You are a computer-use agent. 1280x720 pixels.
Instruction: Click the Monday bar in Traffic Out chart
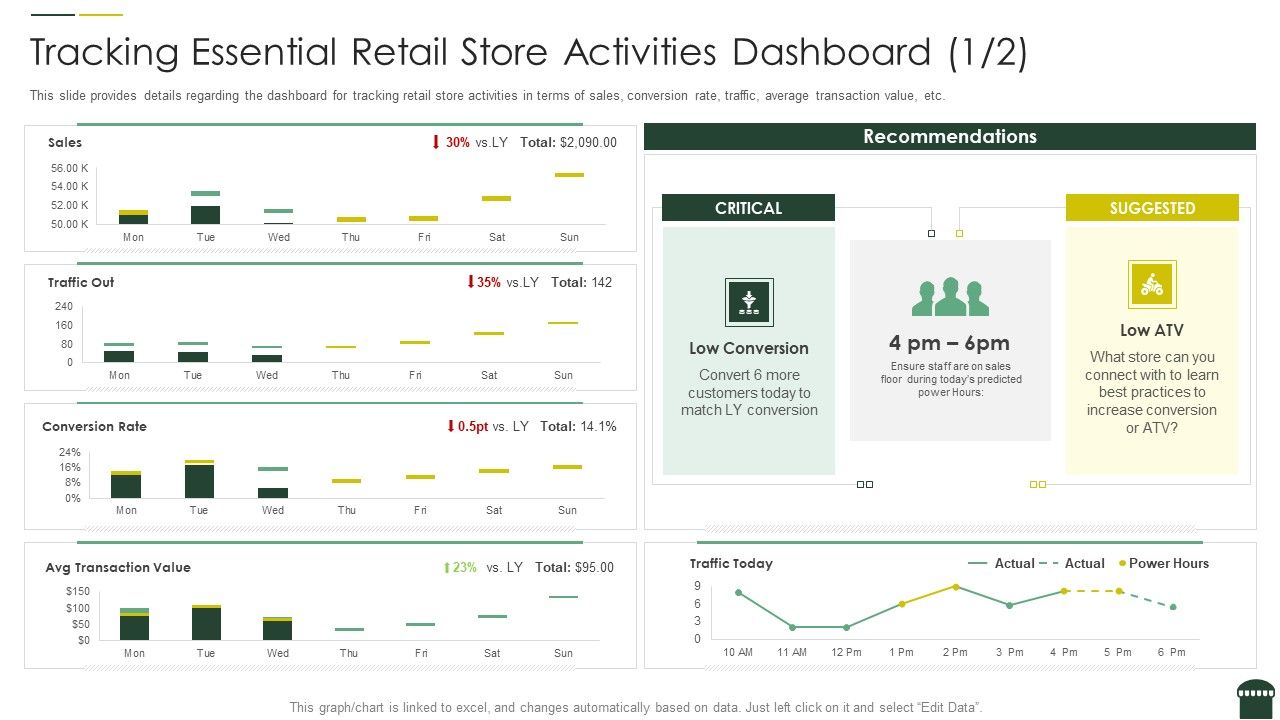click(x=119, y=356)
